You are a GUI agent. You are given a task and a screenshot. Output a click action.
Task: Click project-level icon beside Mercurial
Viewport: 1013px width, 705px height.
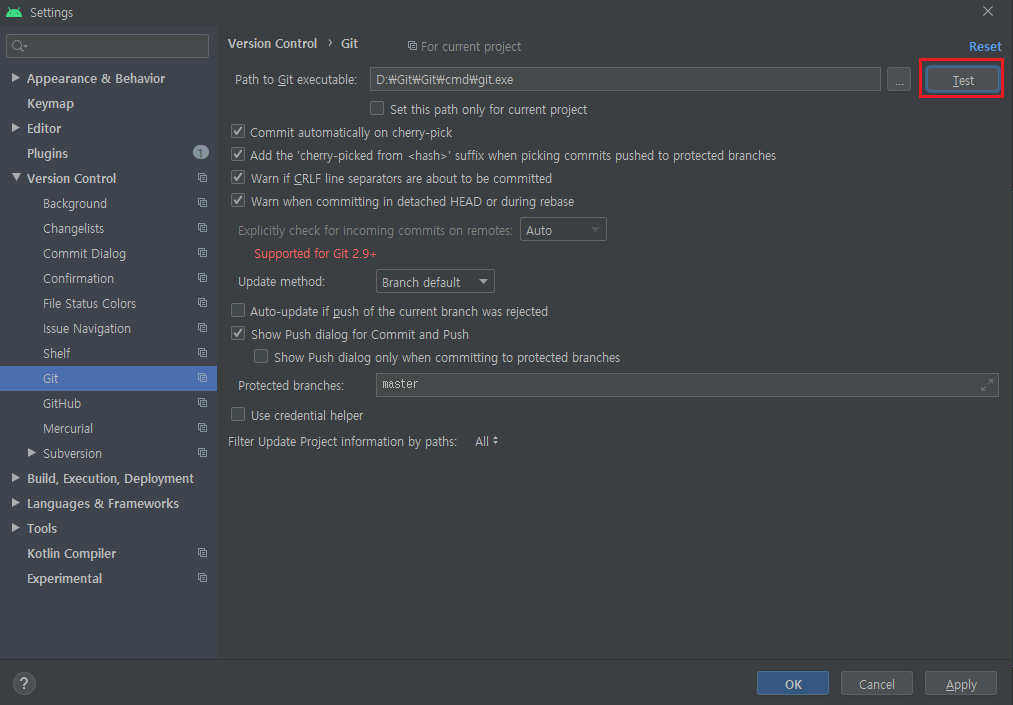(202, 428)
